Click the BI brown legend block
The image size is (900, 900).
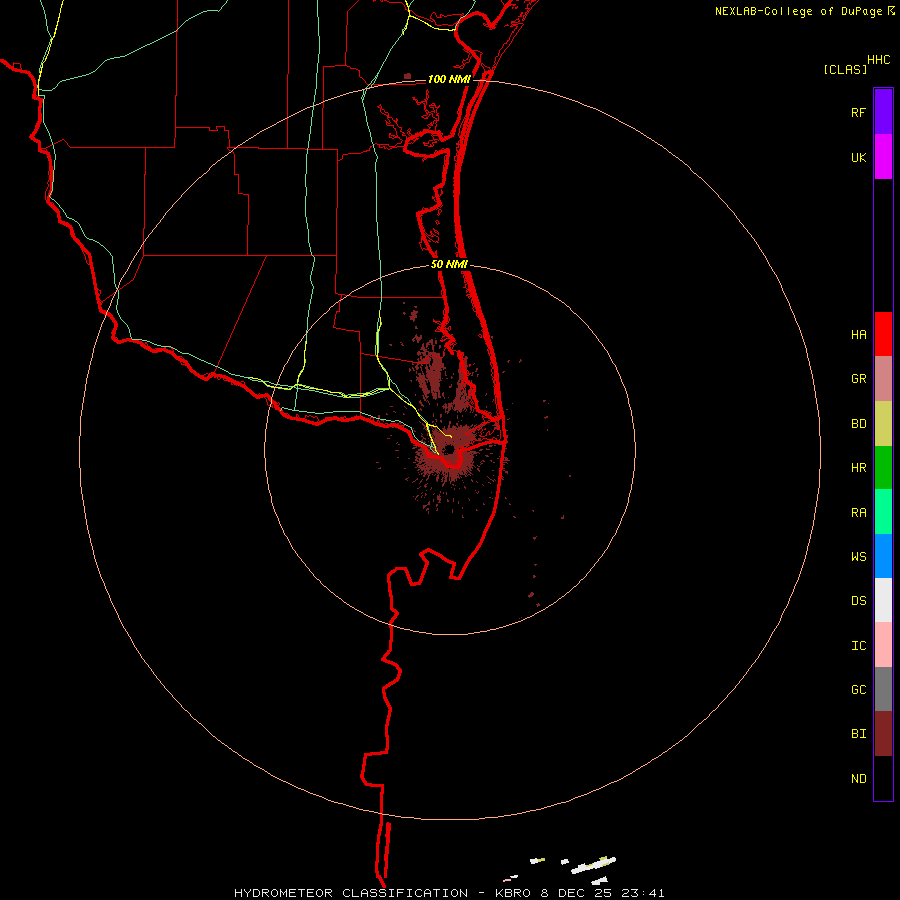(883, 734)
